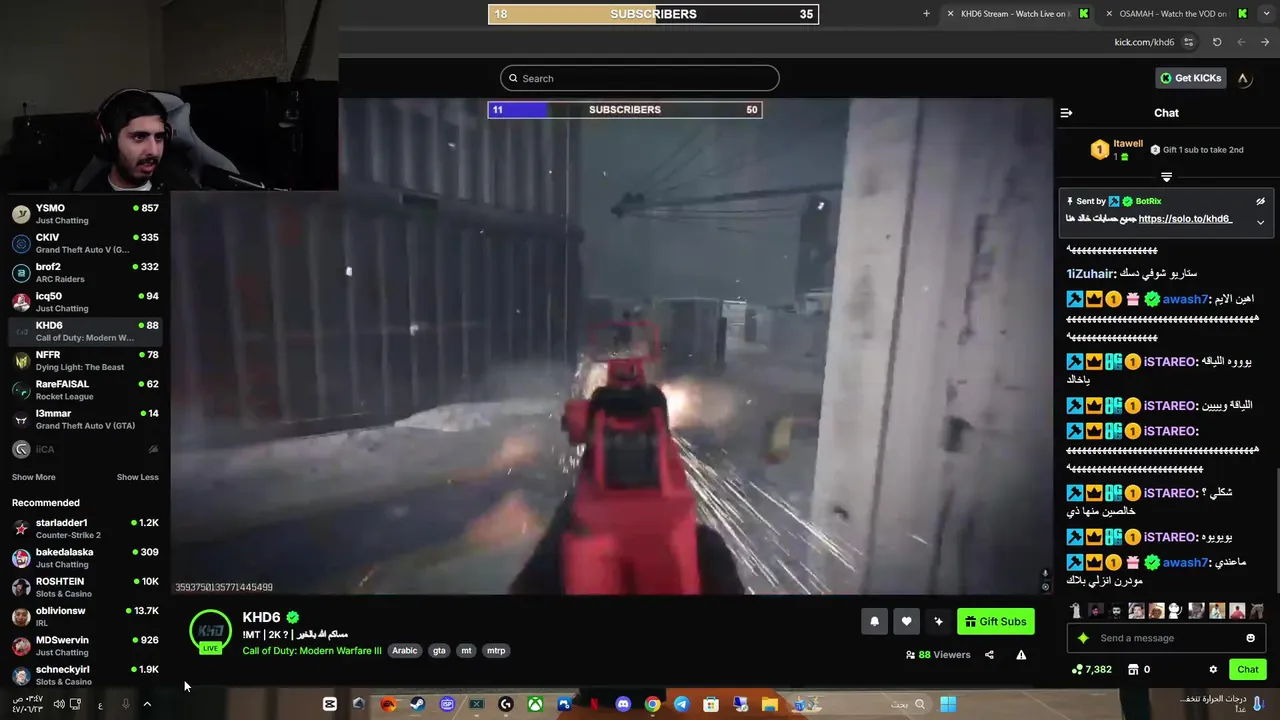The height and width of the screenshot is (720, 1280).
Task: Open Discord from the taskbar
Action: tap(623, 704)
